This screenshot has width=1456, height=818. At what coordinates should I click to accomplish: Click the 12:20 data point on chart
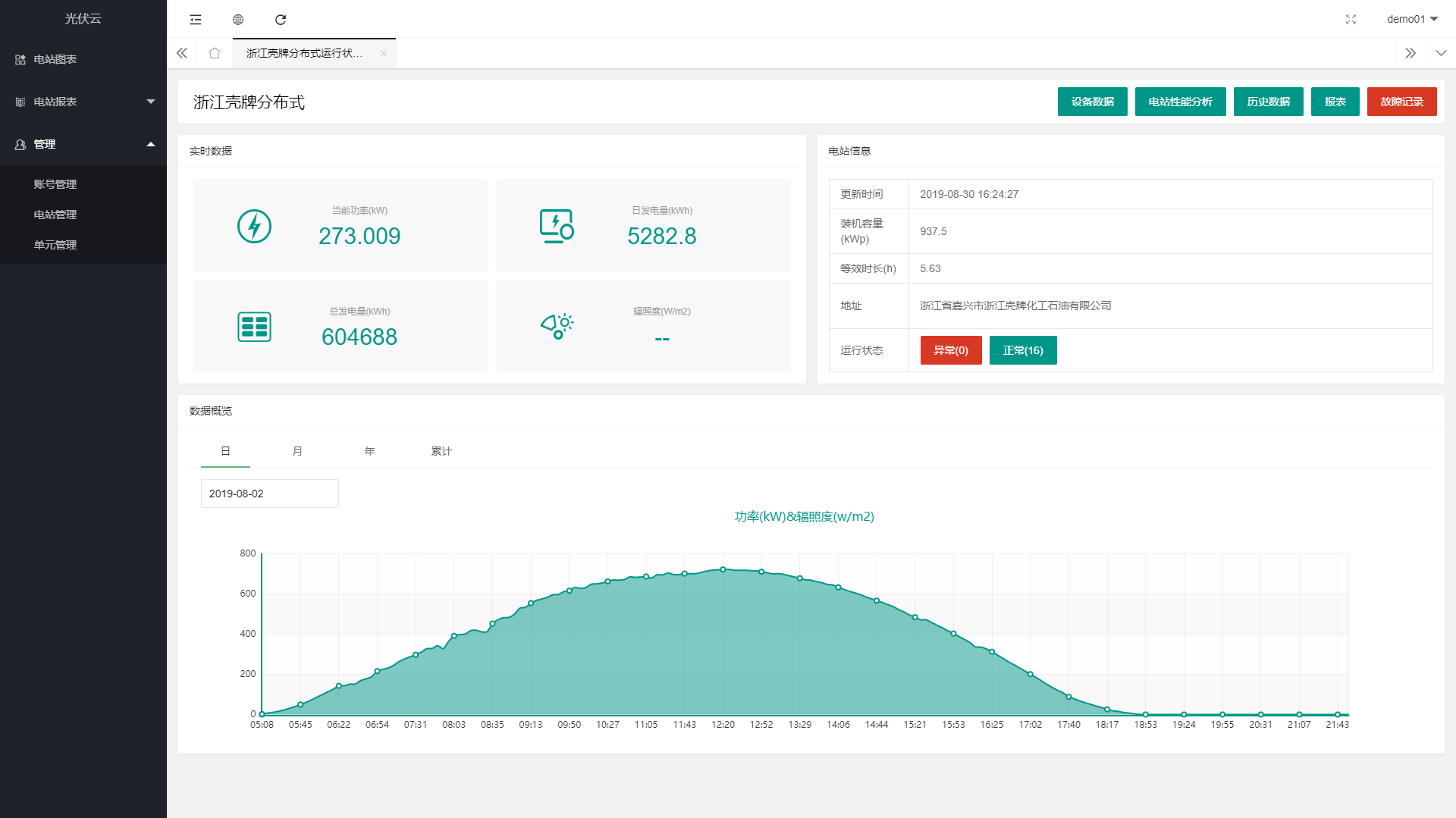coord(723,569)
